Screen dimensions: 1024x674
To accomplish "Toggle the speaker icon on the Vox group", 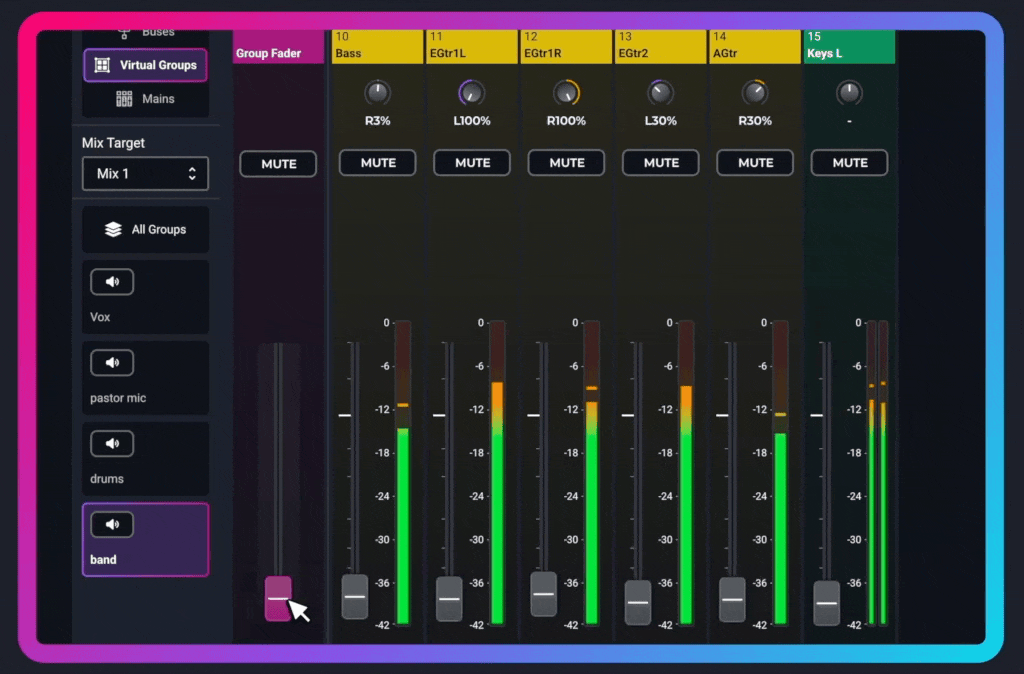I will click(x=111, y=281).
